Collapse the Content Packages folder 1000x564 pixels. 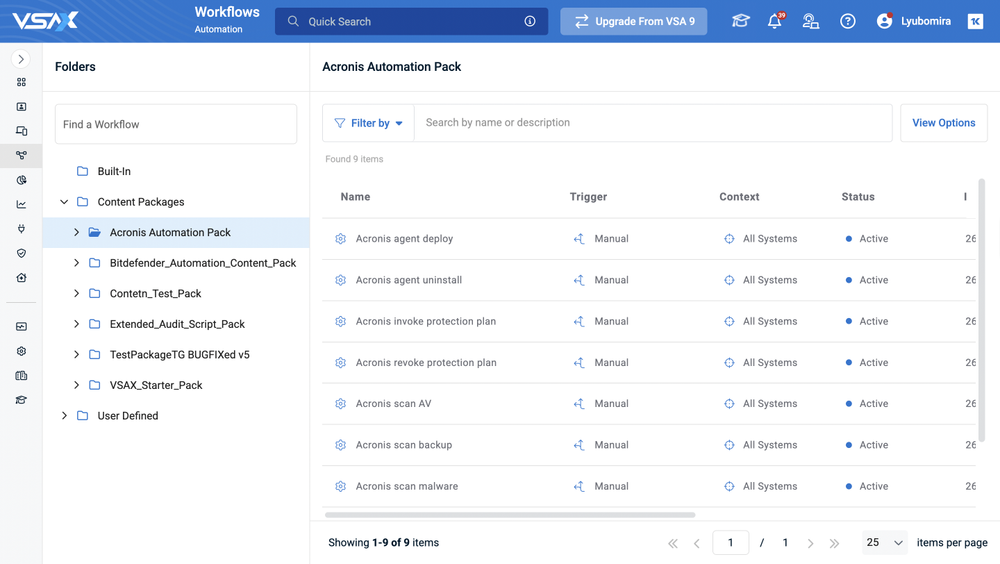tap(64, 202)
